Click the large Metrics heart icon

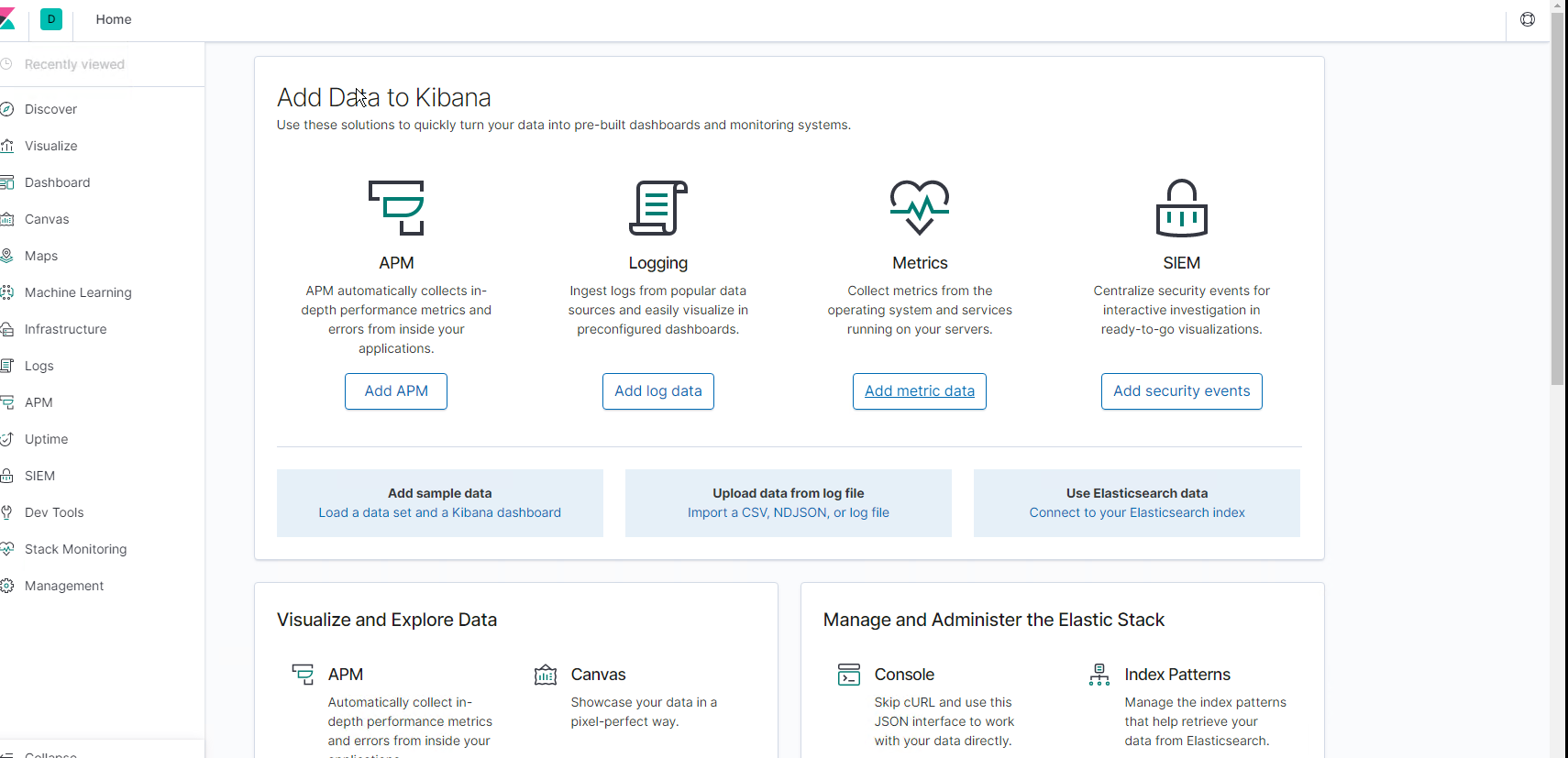point(920,208)
